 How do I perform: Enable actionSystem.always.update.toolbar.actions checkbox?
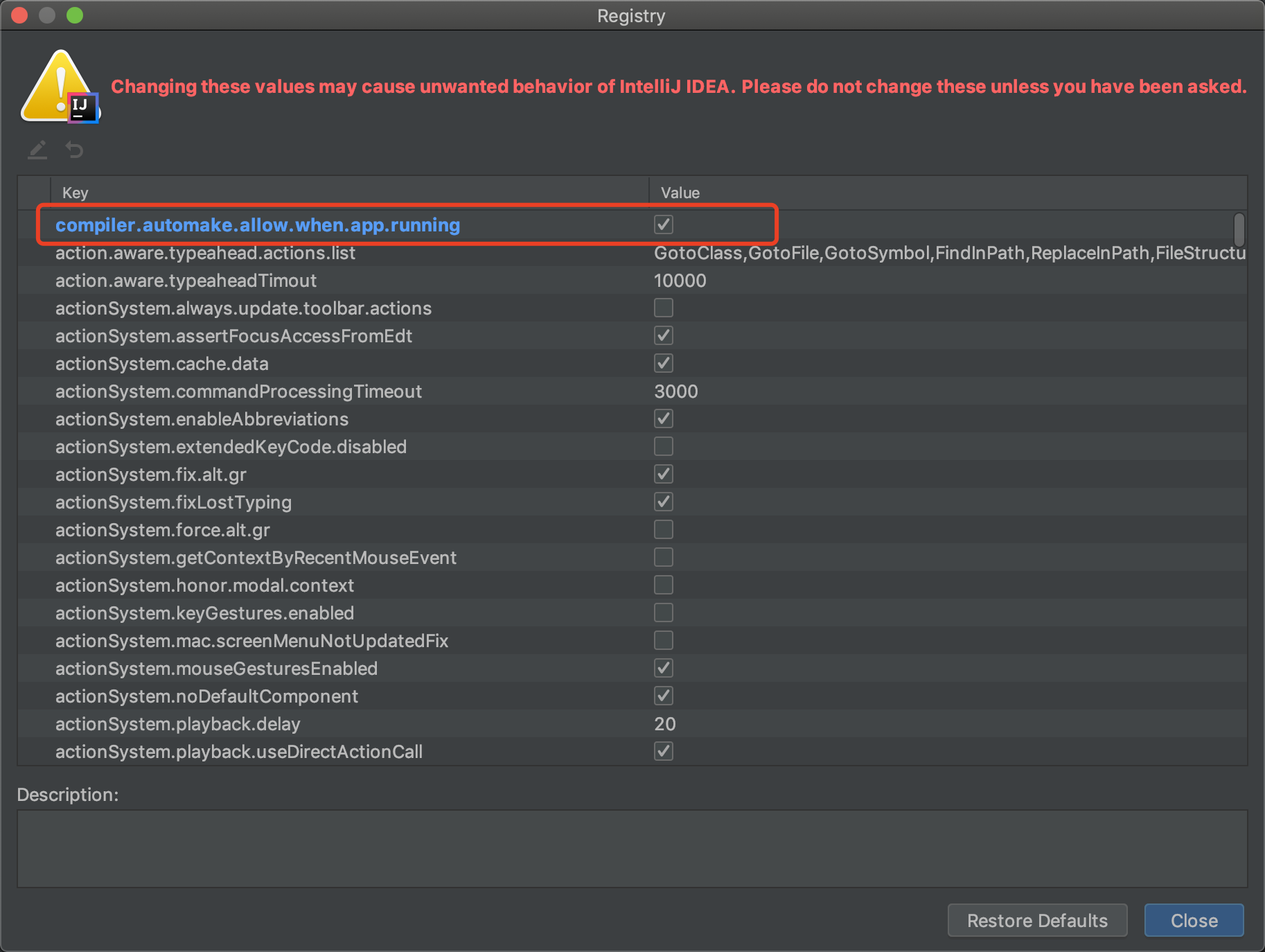coord(664,308)
